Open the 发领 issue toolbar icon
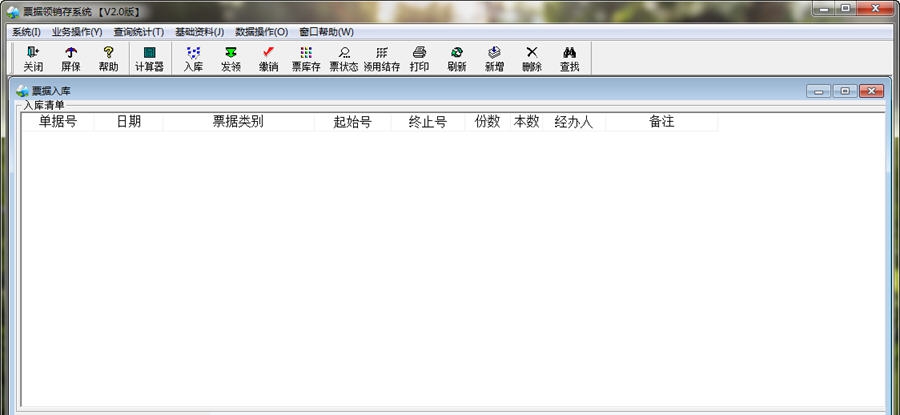This screenshot has height=415, width=900. point(231,59)
